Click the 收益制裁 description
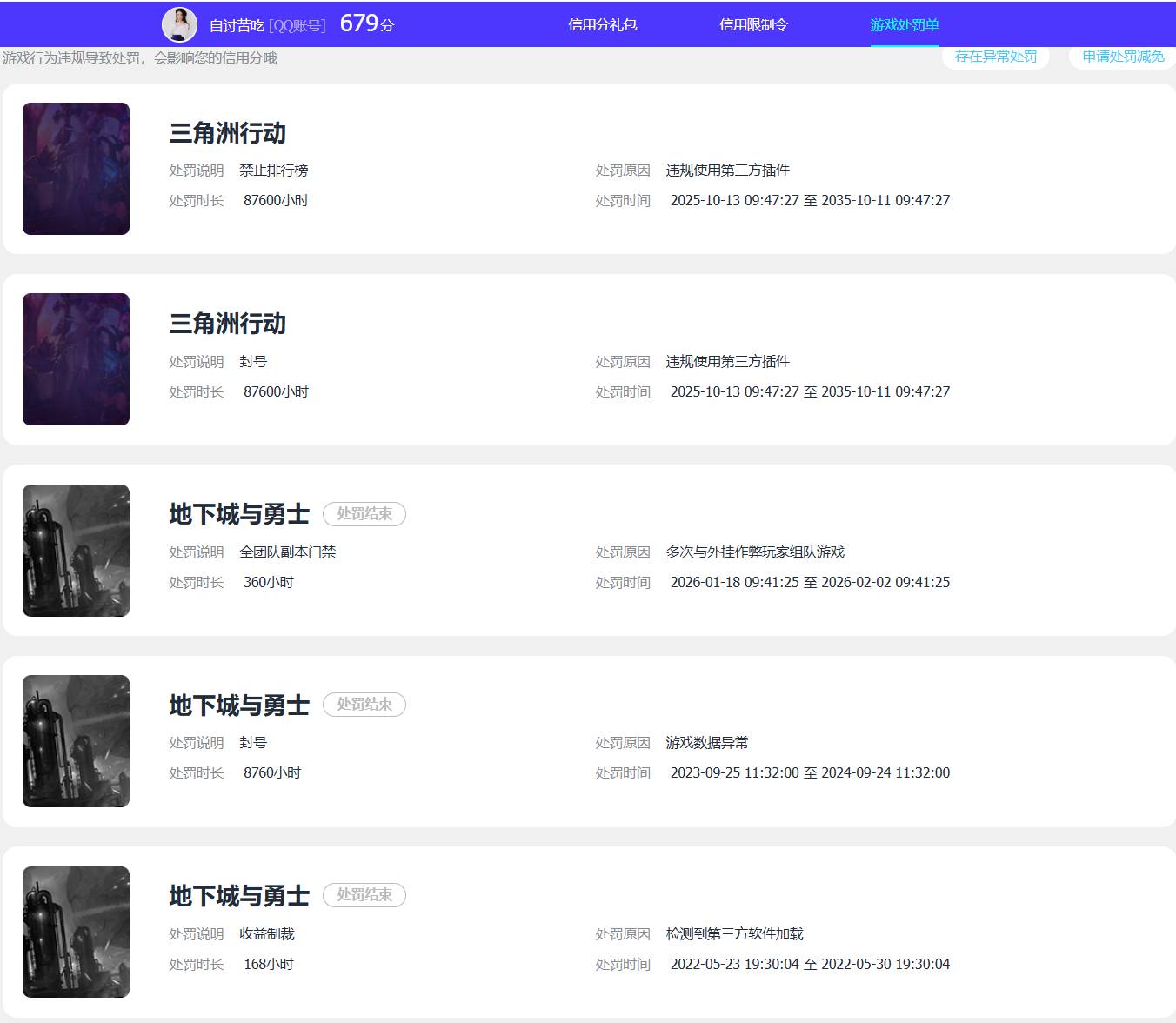This screenshot has width=1176, height=1023. click(267, 934)
